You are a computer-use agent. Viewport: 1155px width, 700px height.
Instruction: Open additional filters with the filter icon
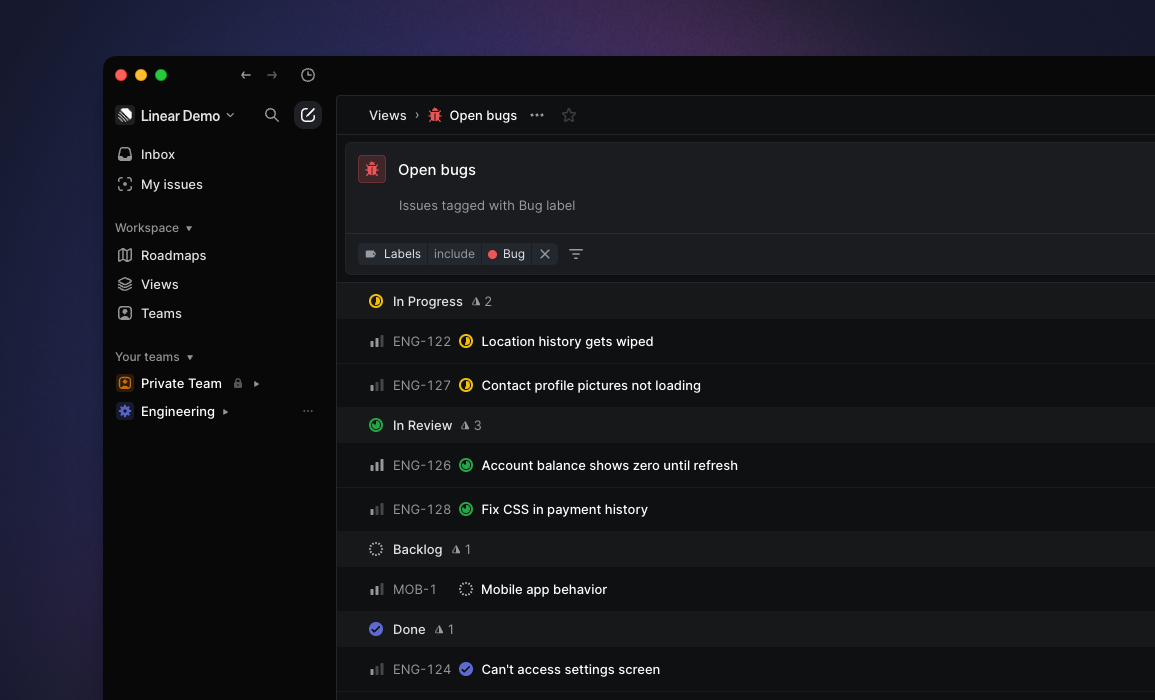coord(576,254)
